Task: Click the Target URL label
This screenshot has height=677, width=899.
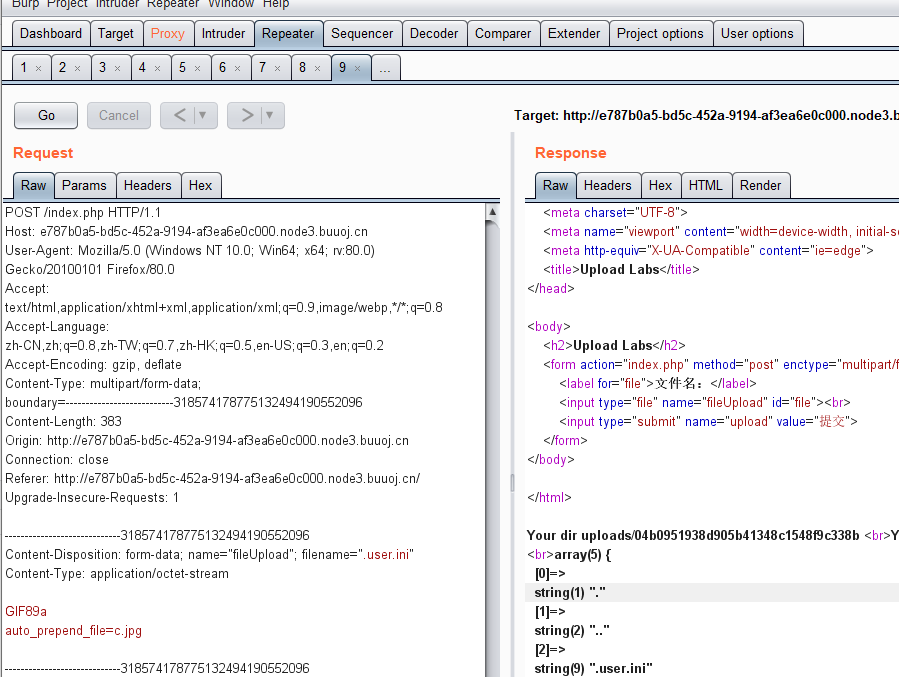Action: click(706, 116)
